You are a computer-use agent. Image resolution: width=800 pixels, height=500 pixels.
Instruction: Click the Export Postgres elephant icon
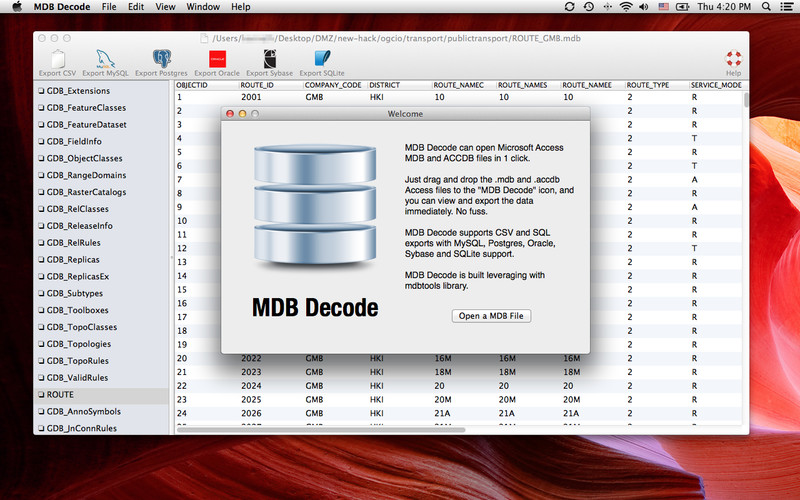tap(161, 59)
